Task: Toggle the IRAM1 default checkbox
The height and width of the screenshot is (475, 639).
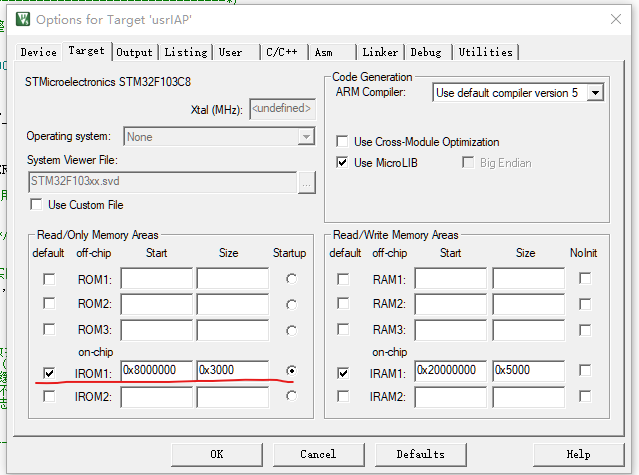Action: click(343, 373)
